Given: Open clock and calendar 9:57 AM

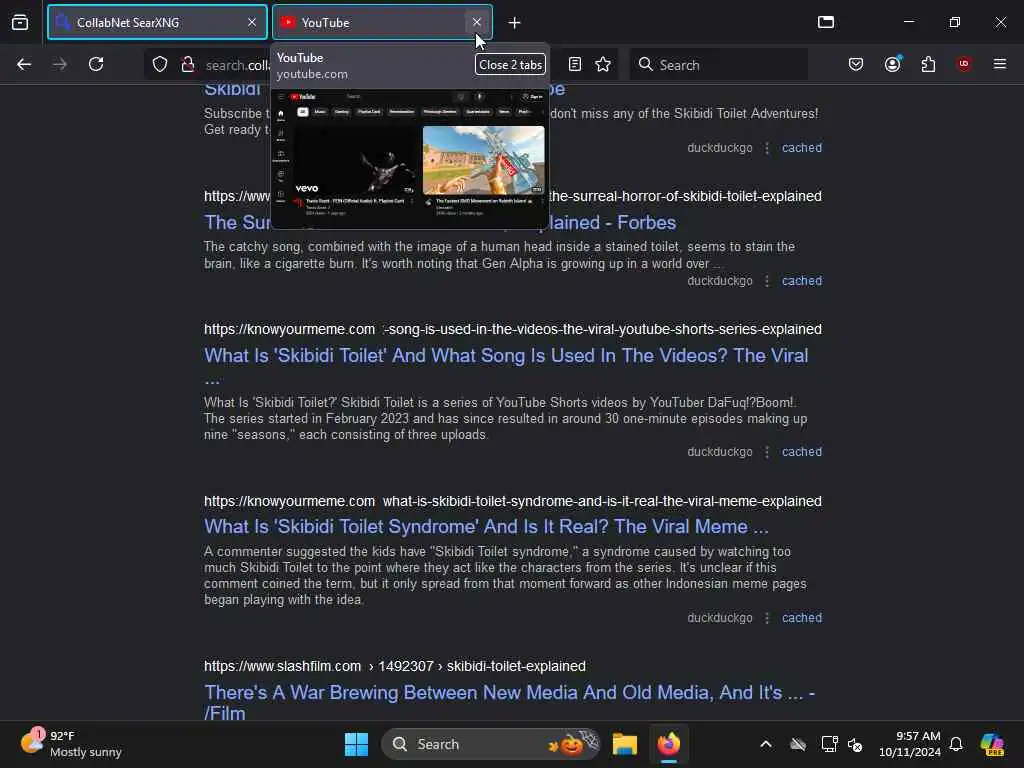Looking at the screenshot, I should click(910, 744).
